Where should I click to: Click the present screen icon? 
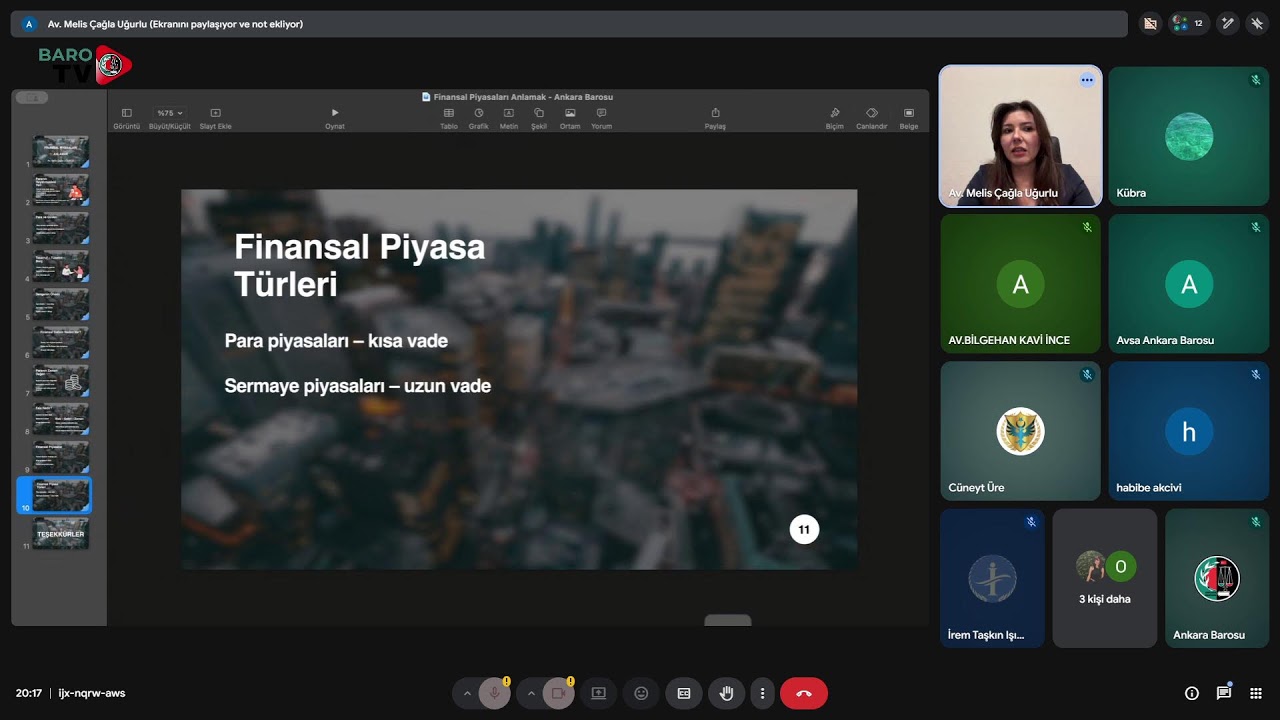point(598,693)
